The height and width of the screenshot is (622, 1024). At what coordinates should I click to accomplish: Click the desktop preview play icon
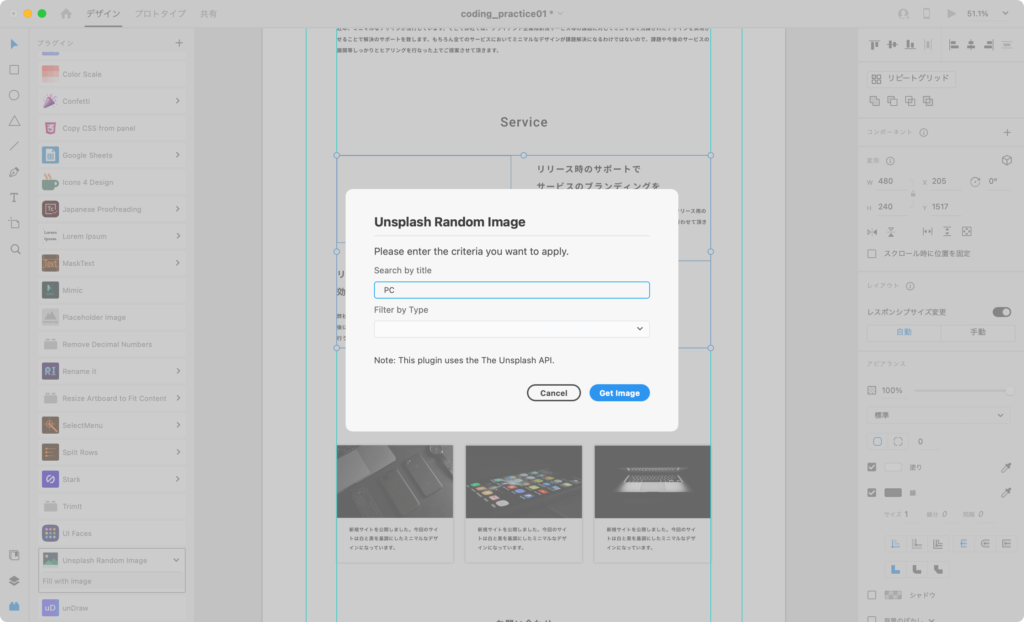[x=951, y=13]
